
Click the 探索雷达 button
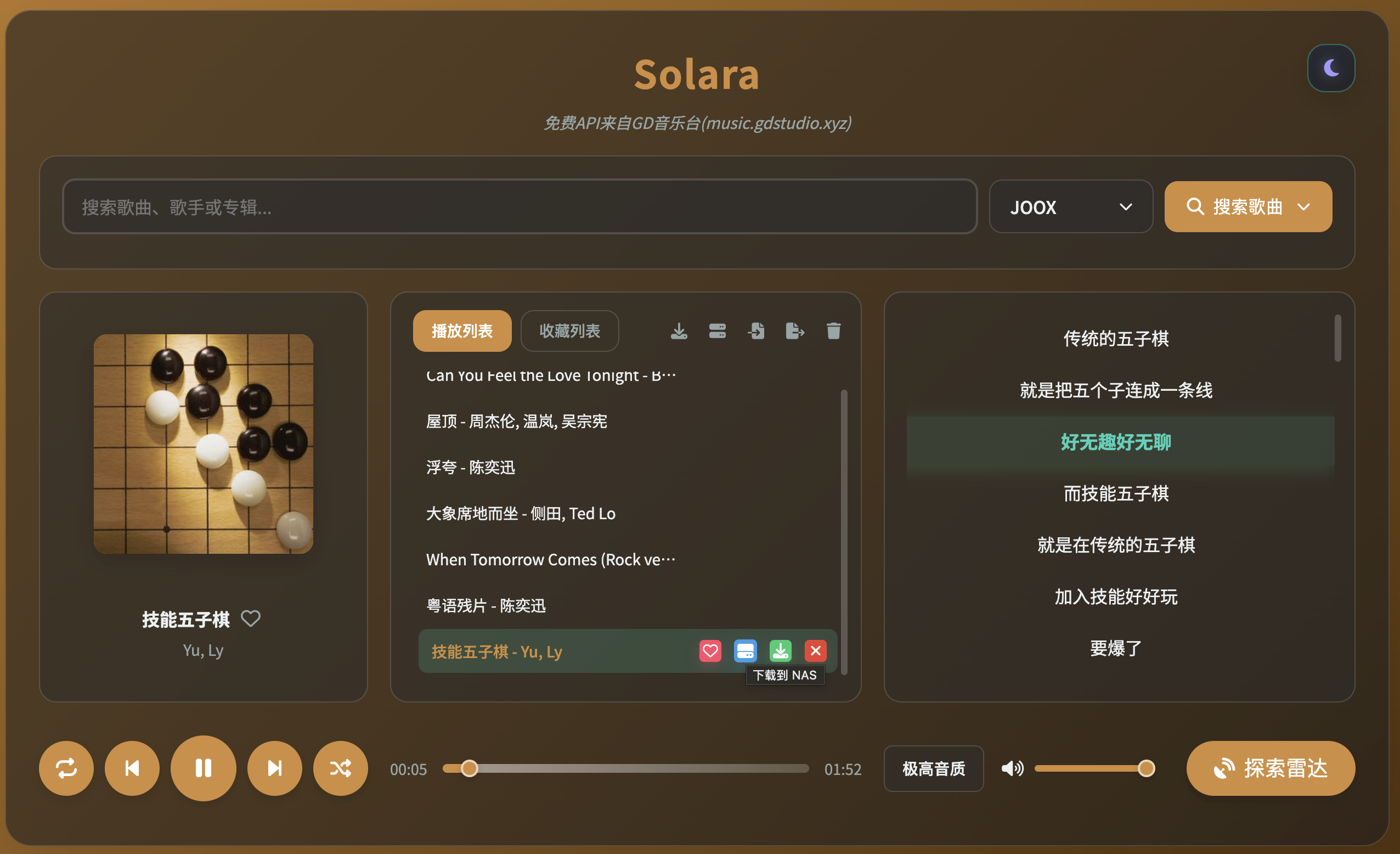click(1271, 769)
